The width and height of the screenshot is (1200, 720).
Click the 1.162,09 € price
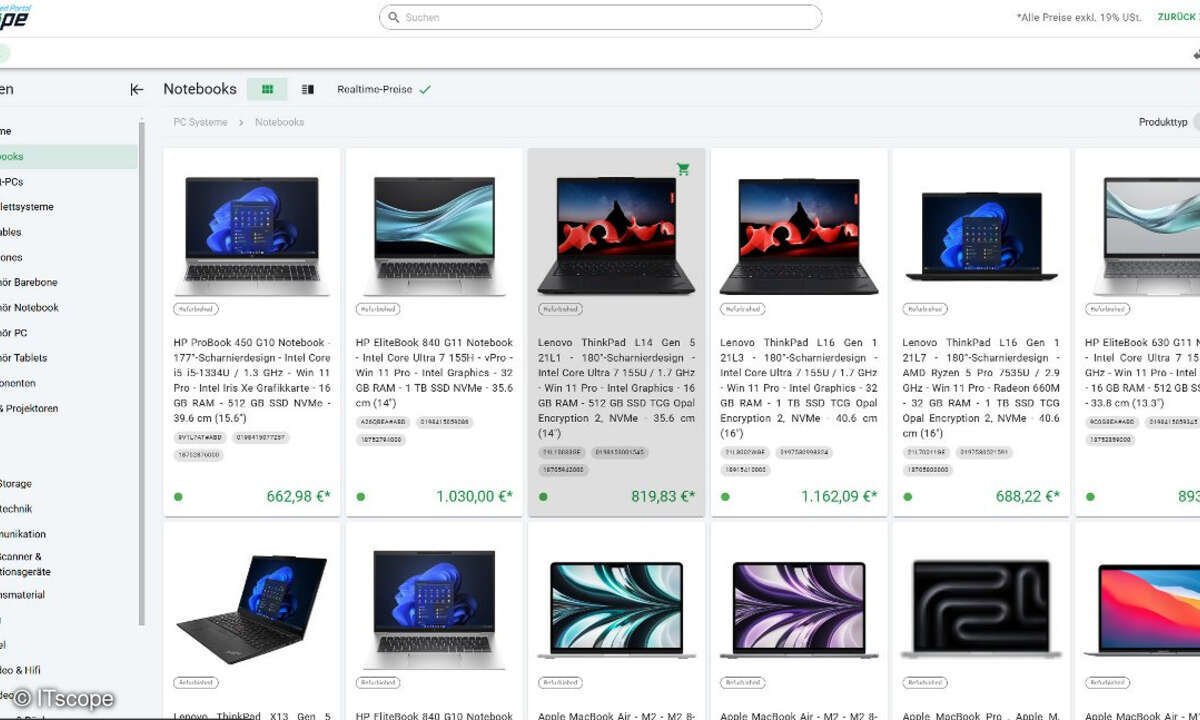click(x=839, y=496)
